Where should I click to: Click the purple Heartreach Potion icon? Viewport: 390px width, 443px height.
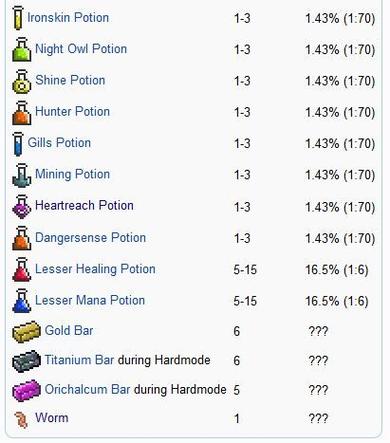pos(22,207)
